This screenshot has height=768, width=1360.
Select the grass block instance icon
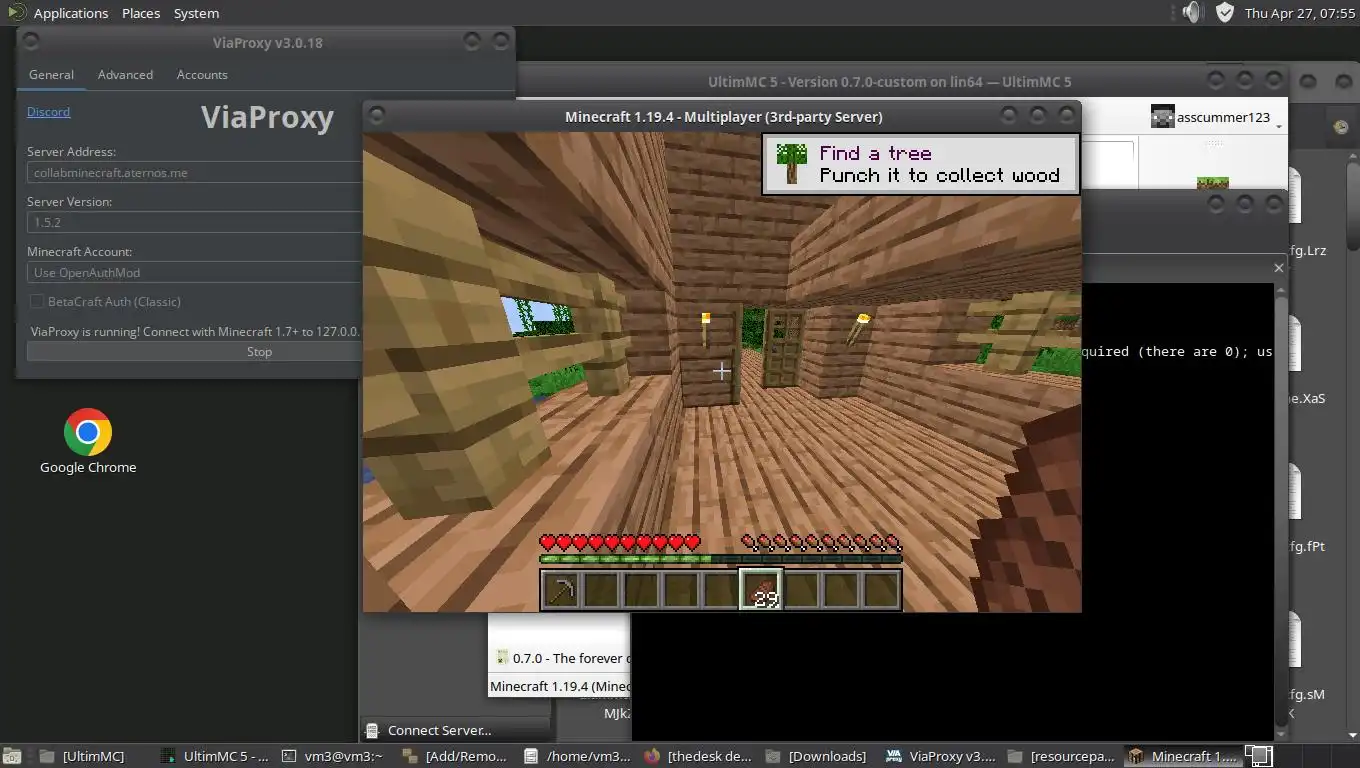1213,184
